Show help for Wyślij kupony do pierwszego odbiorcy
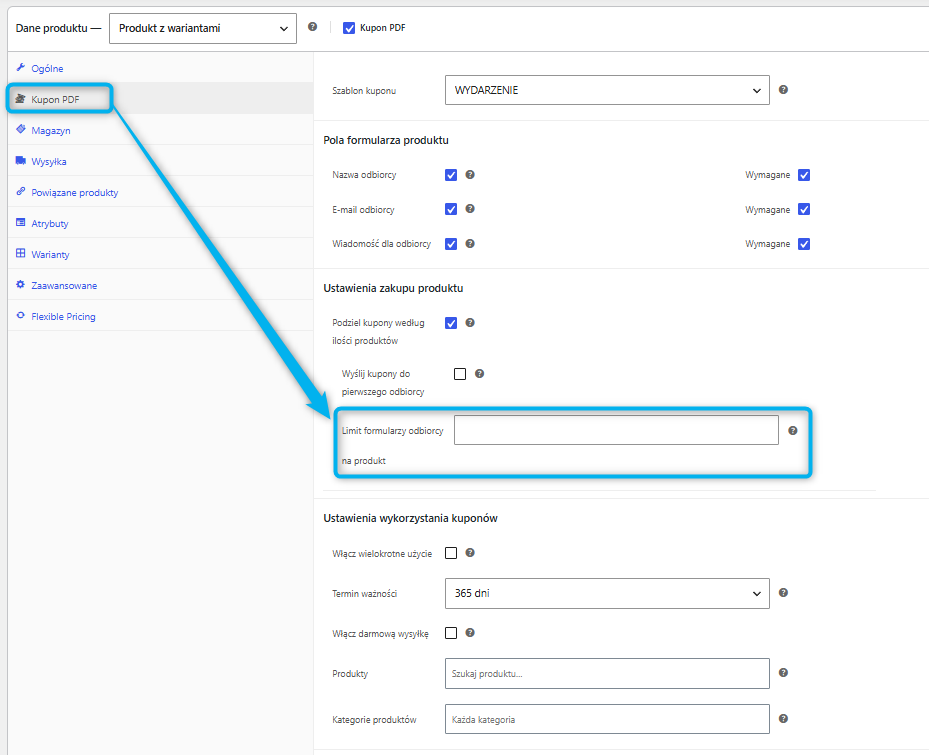This screenshot has height=755, width=929. pyautogui.click(x=479, y=373)
